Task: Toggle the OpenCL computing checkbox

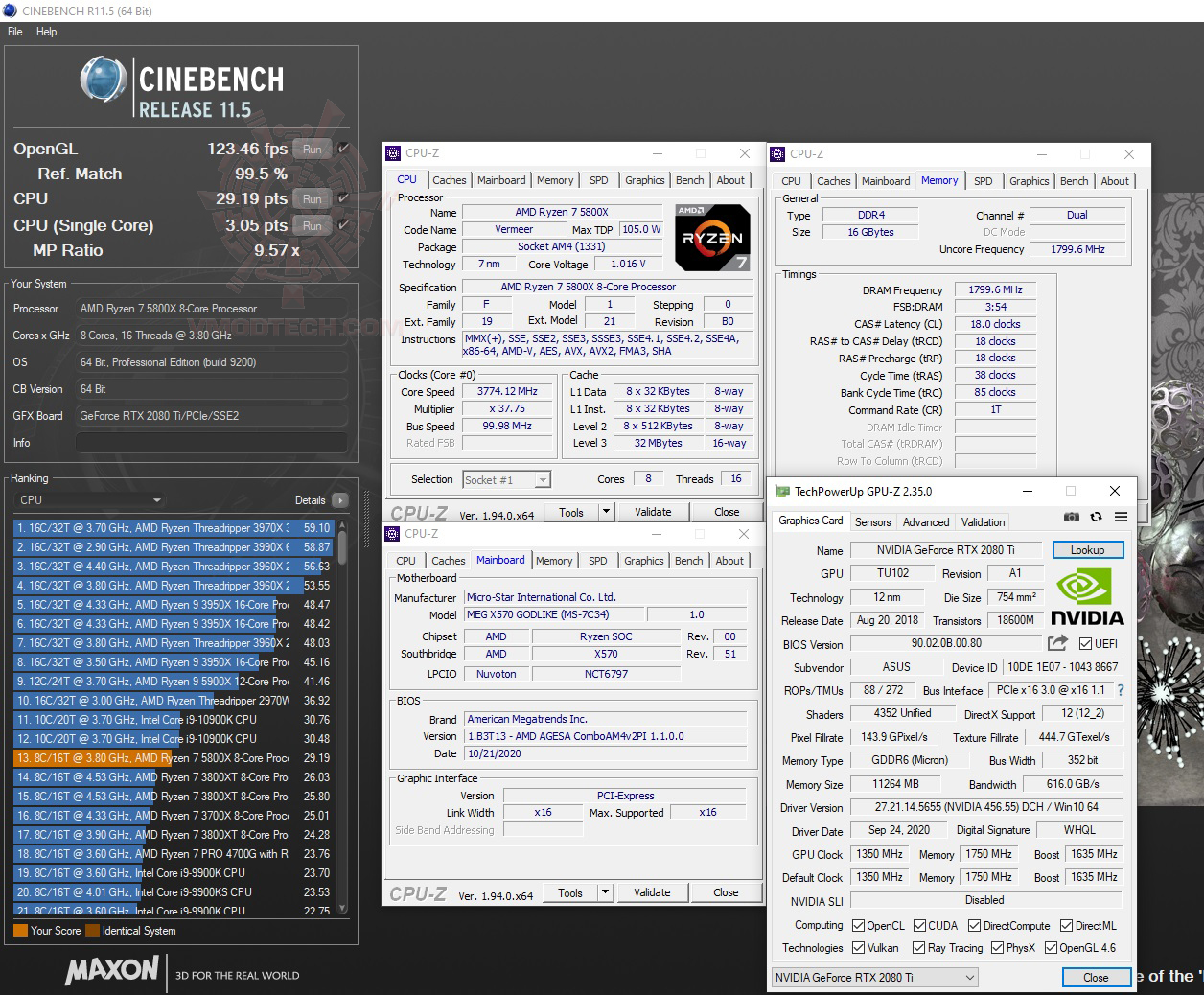Action: [x=858, y=926]
